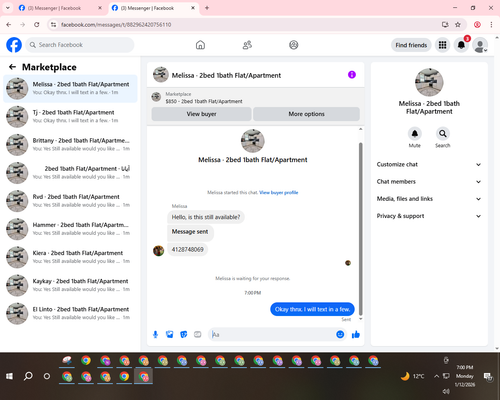500x400 pixels.
Task: Open Windows notification center
Action: 488,376
